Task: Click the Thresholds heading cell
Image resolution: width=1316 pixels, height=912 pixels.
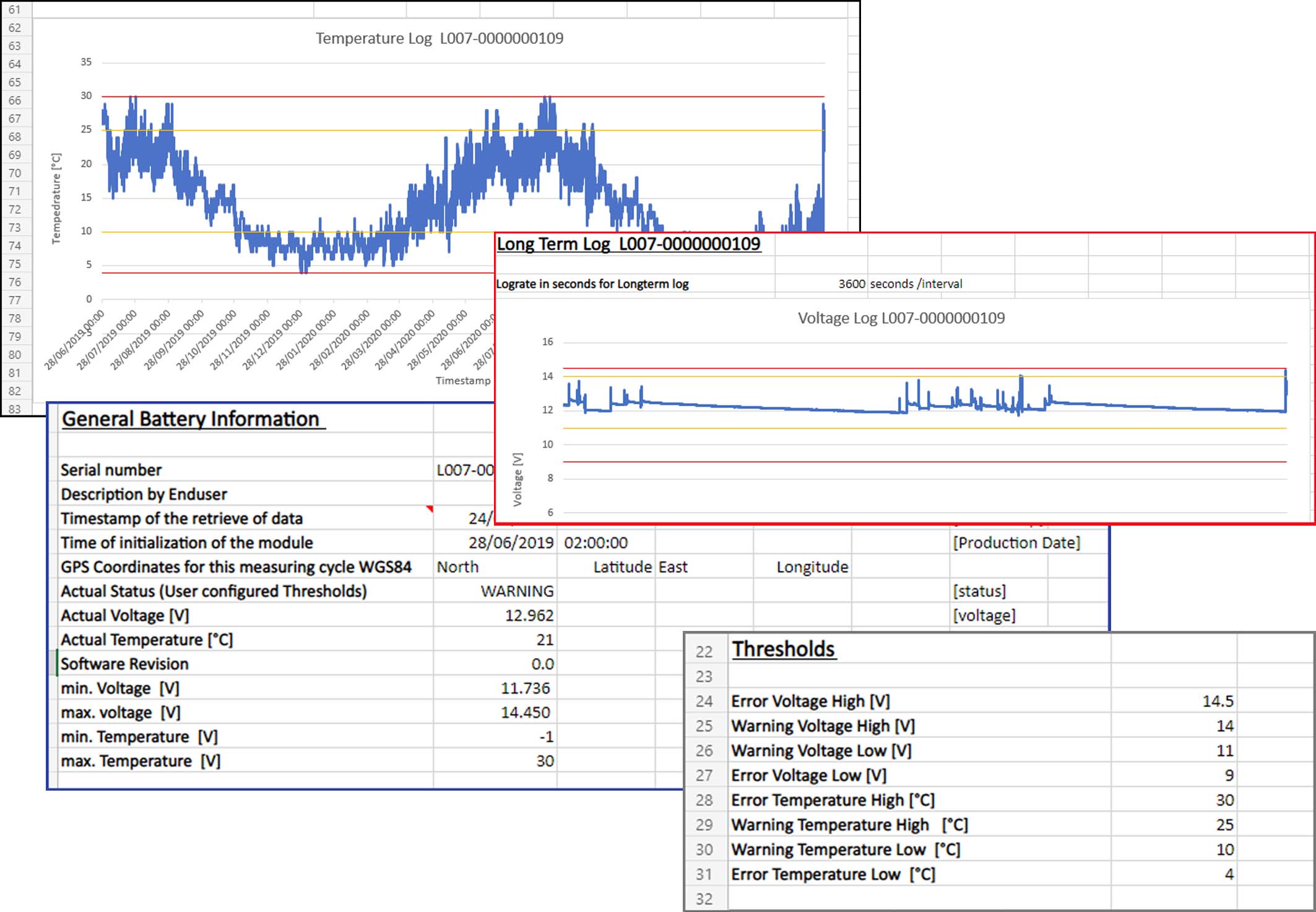Action: click(783, 649)
